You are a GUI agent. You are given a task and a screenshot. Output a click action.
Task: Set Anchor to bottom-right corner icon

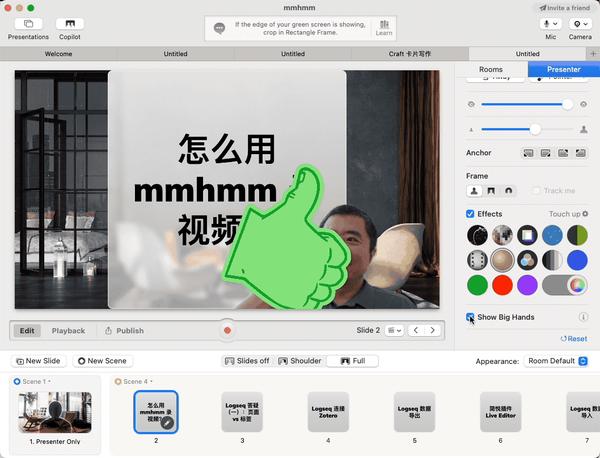click(x=545, y=153)
